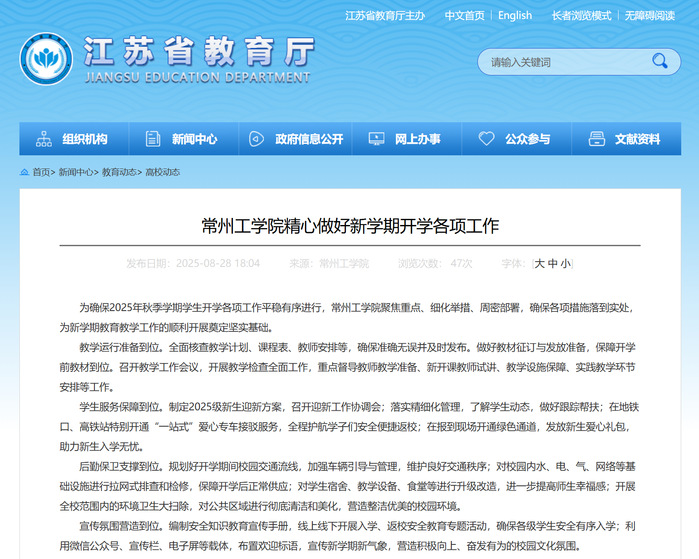Click the 网上办事 monitor icon

coord(376,139)
